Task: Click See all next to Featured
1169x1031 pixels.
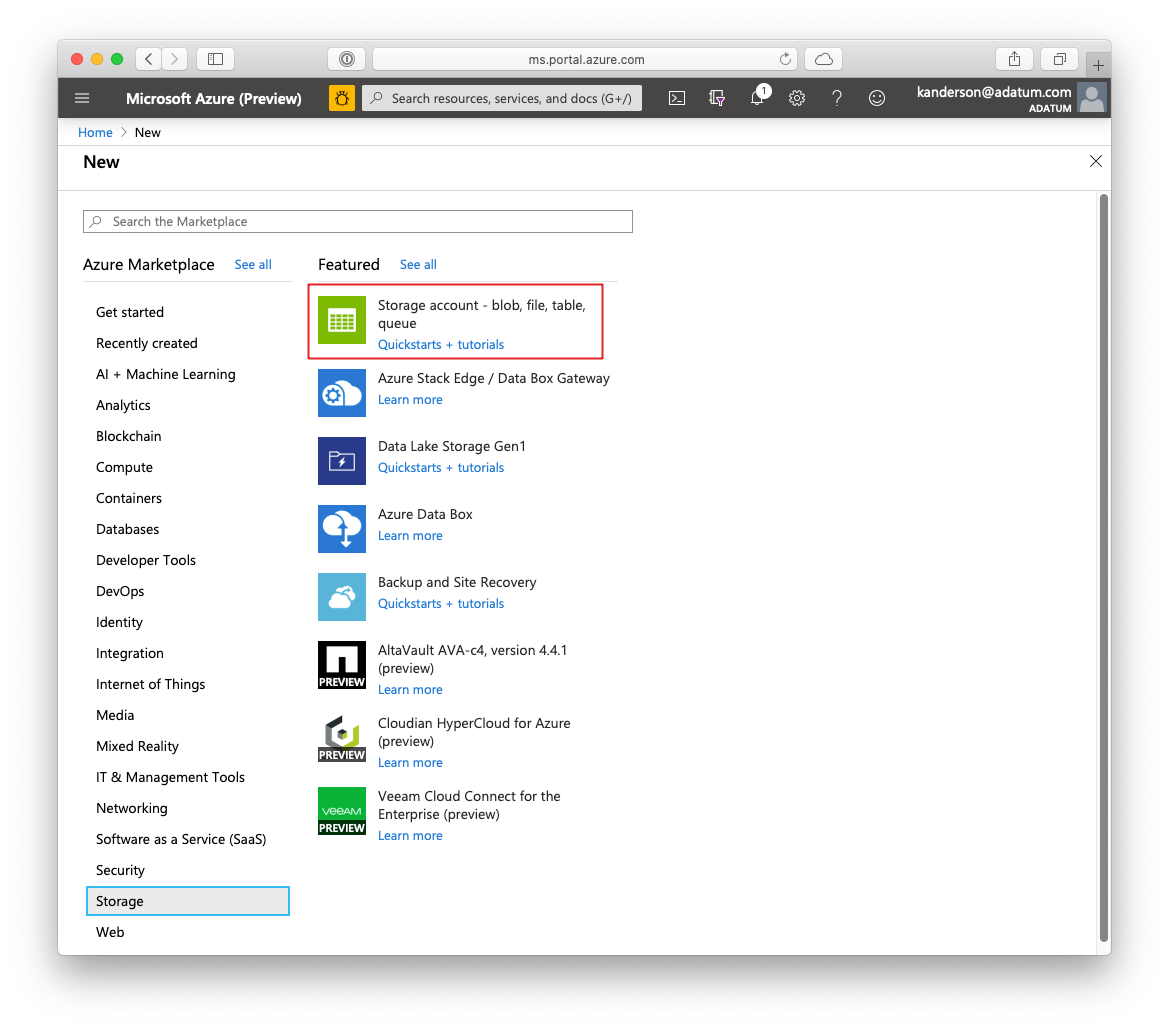Action: click(418, 265)
